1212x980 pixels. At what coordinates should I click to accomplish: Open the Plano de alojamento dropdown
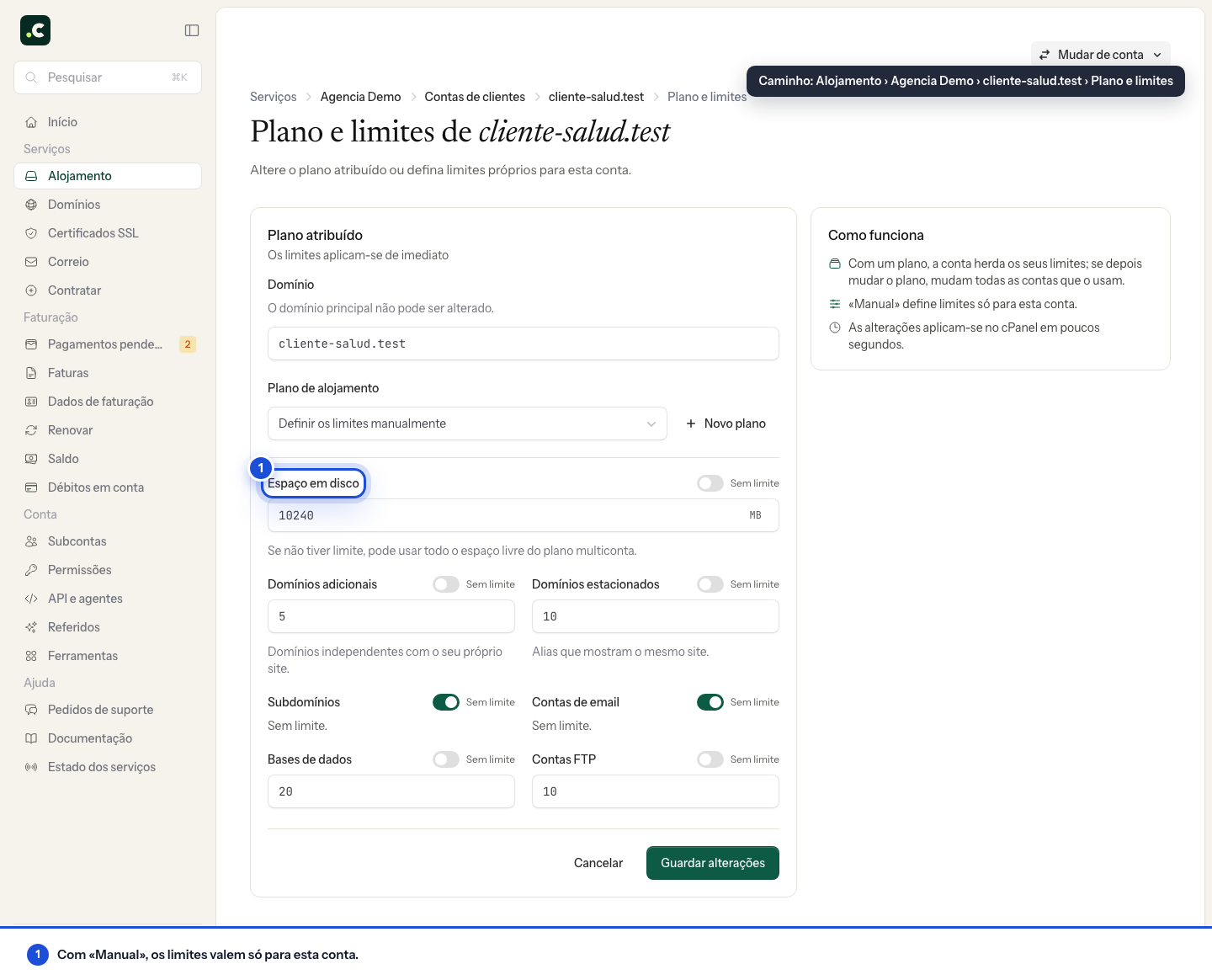[467, 423]
